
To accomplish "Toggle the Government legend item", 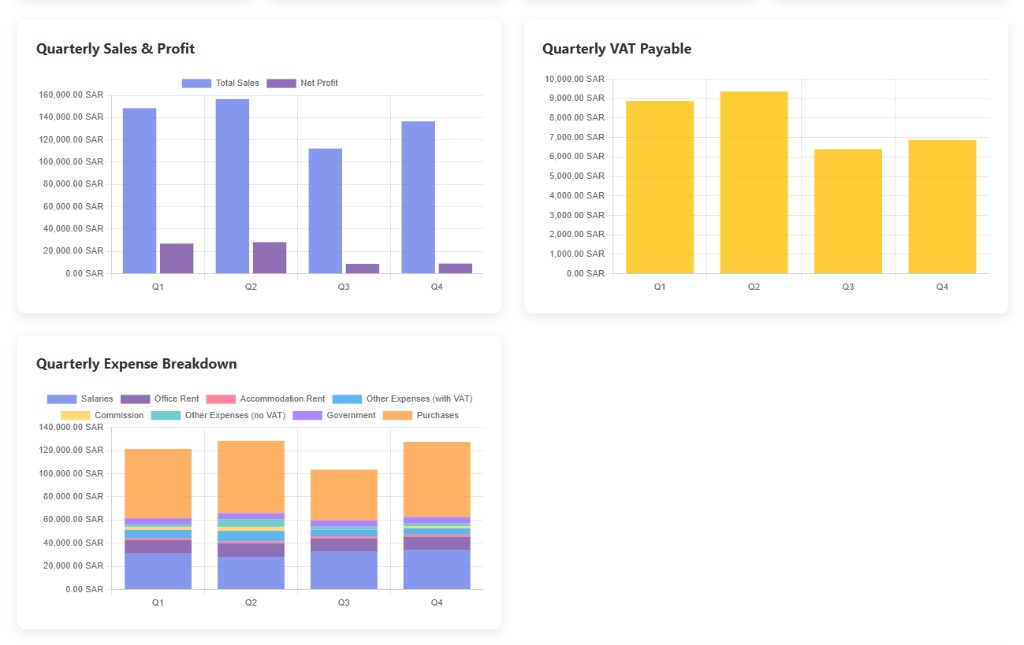I will [x=334, y=415].
